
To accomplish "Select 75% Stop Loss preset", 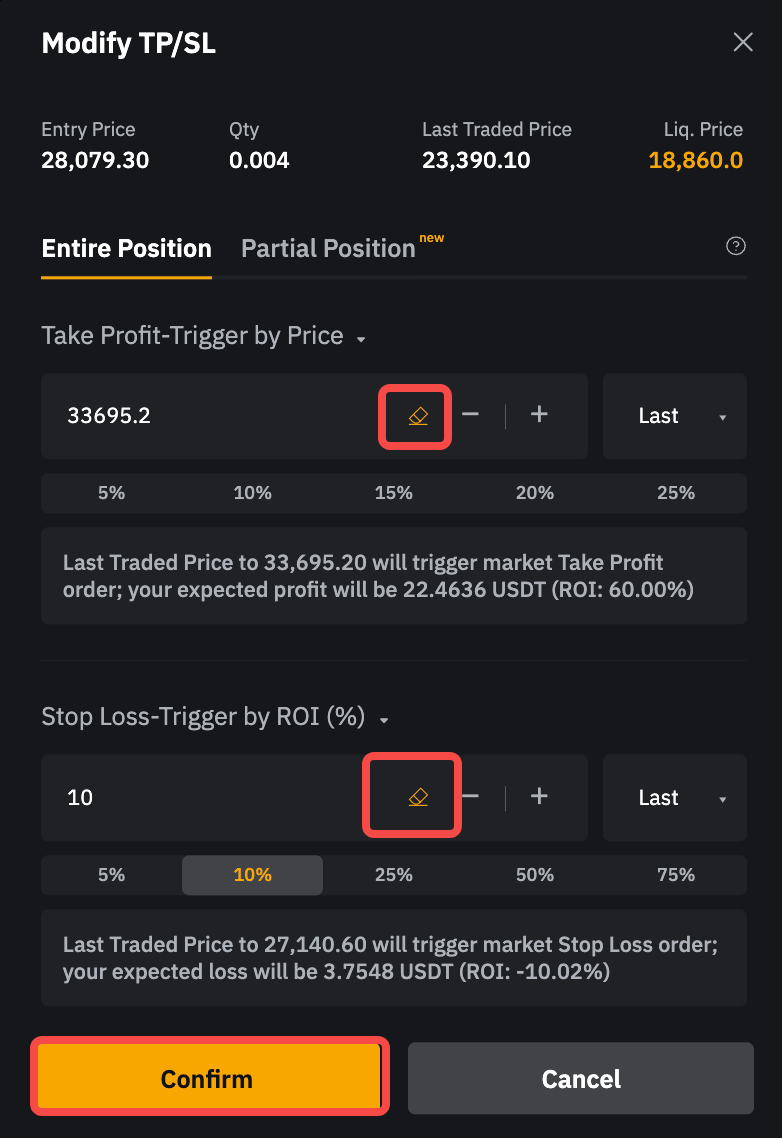I will coord(676,875).
